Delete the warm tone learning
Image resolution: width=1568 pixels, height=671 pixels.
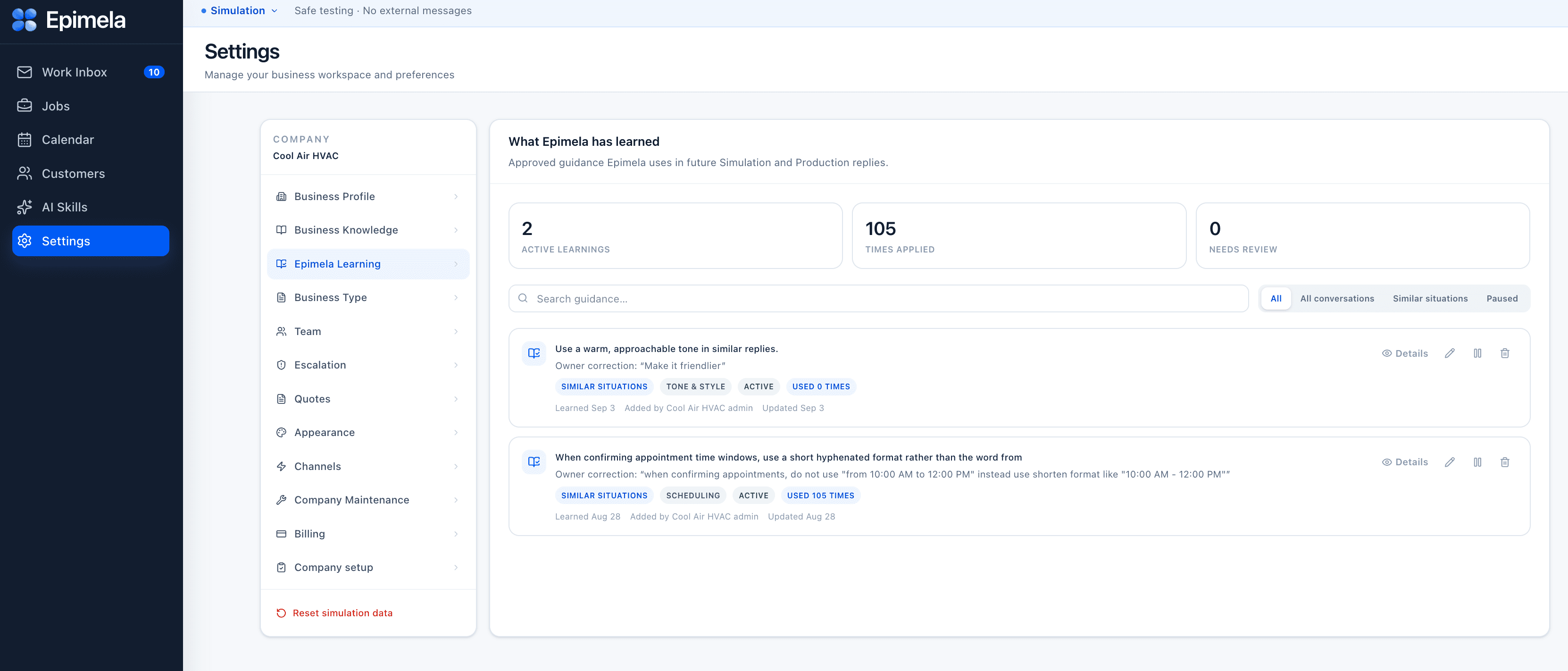tap(1505, 353)
